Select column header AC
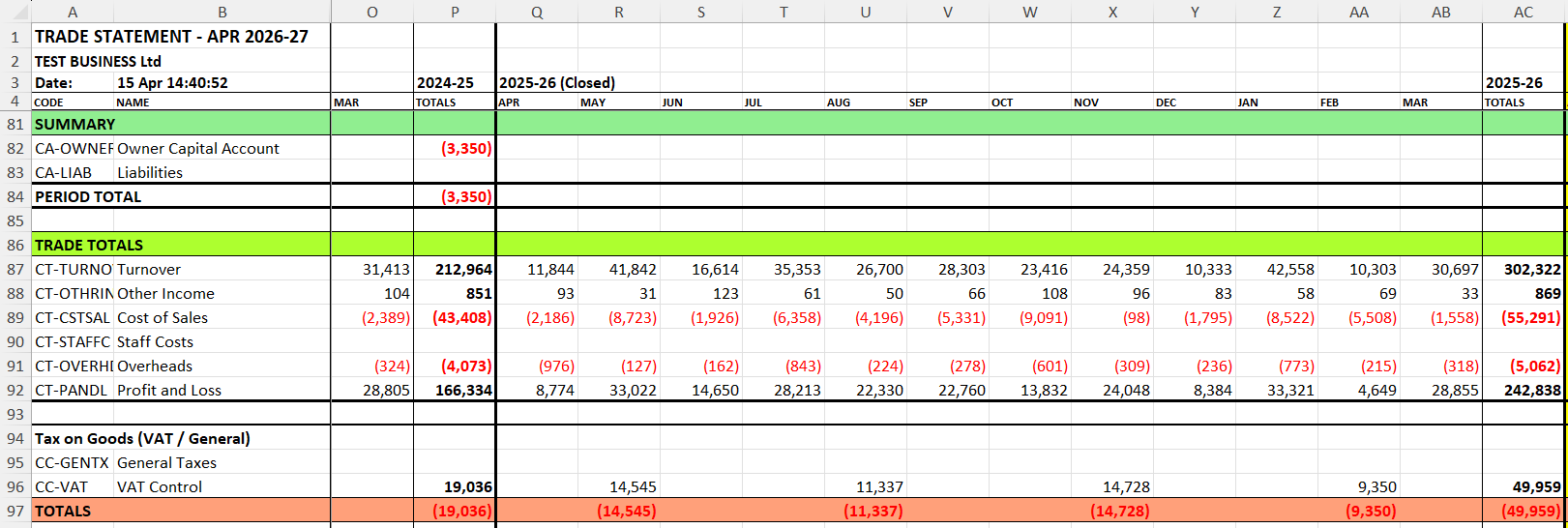Screen dimensions: 1568x528 click(1524, 12)
